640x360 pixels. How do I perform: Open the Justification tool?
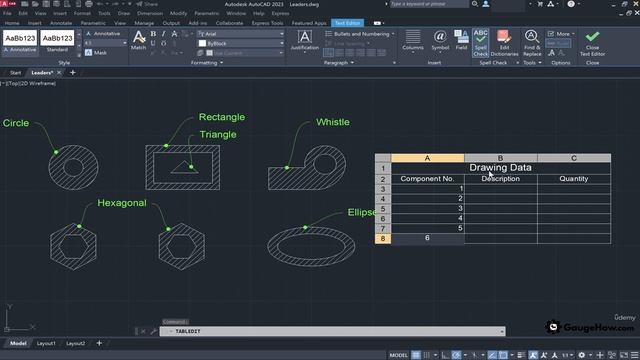(x=304, y=40)
